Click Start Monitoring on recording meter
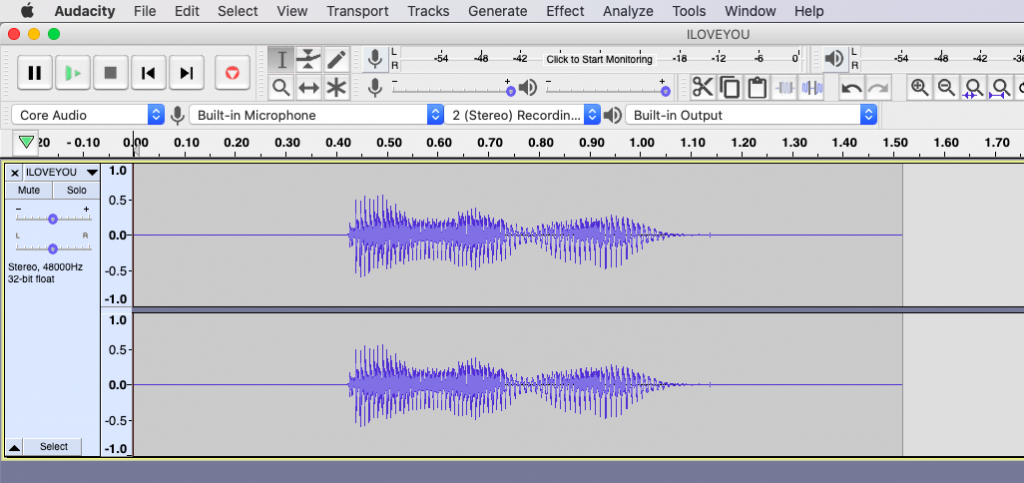Viewport: 1024px width, 483px height. (x=599, y=59)
